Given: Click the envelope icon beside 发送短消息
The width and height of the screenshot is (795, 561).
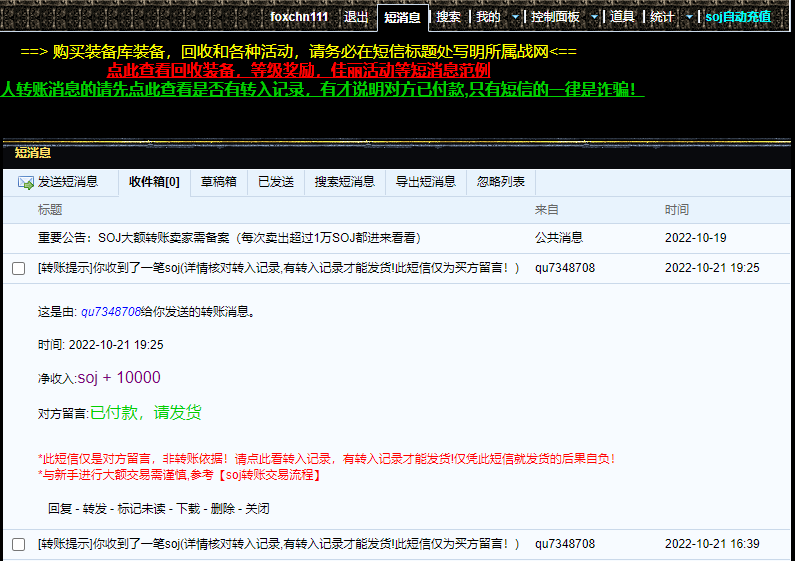Looking at the screenshot, I should (x=26, y=182).
